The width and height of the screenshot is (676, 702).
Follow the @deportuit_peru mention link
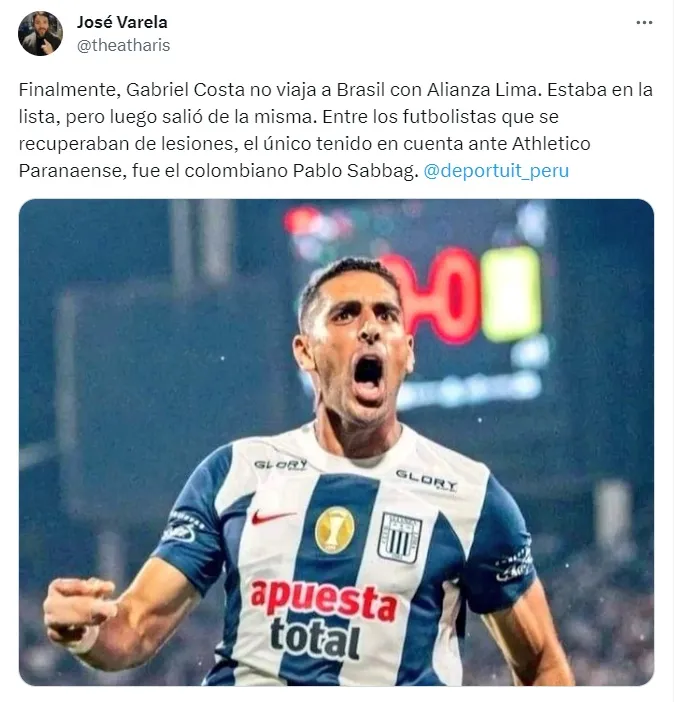click(x=496, y=171)
